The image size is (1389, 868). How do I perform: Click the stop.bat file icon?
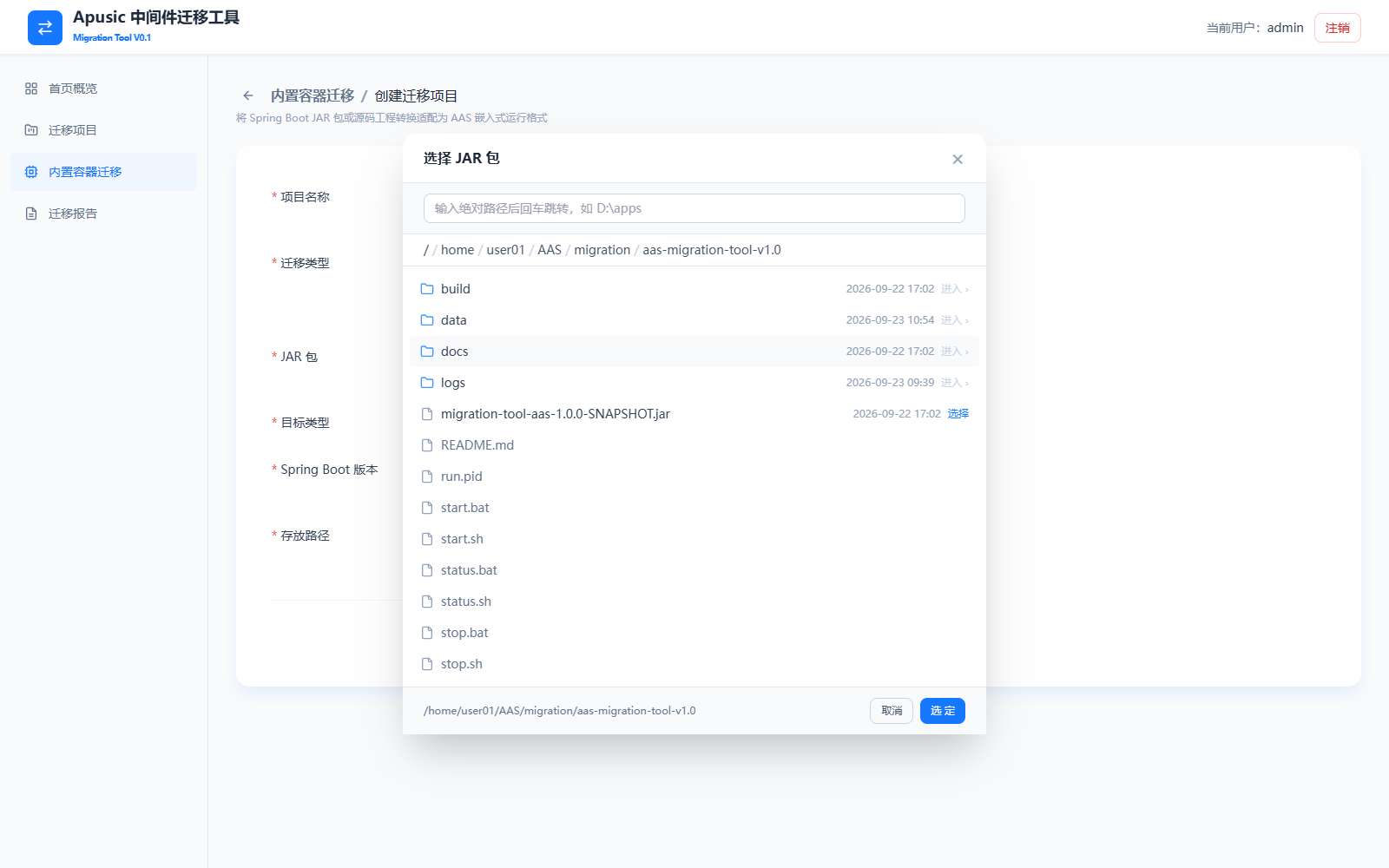427,633
